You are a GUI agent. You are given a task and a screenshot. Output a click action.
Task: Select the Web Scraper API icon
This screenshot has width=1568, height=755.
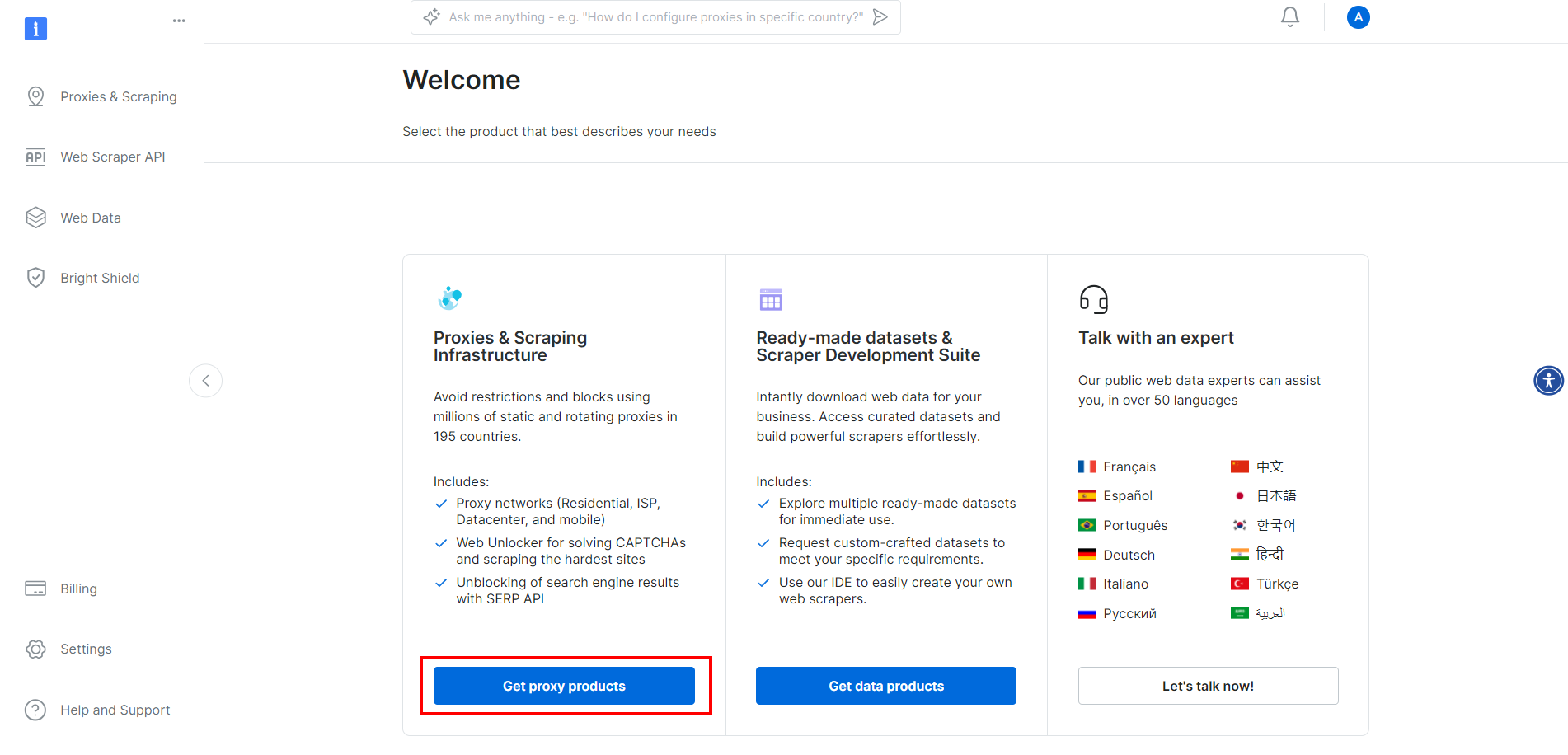click(35, 157)
